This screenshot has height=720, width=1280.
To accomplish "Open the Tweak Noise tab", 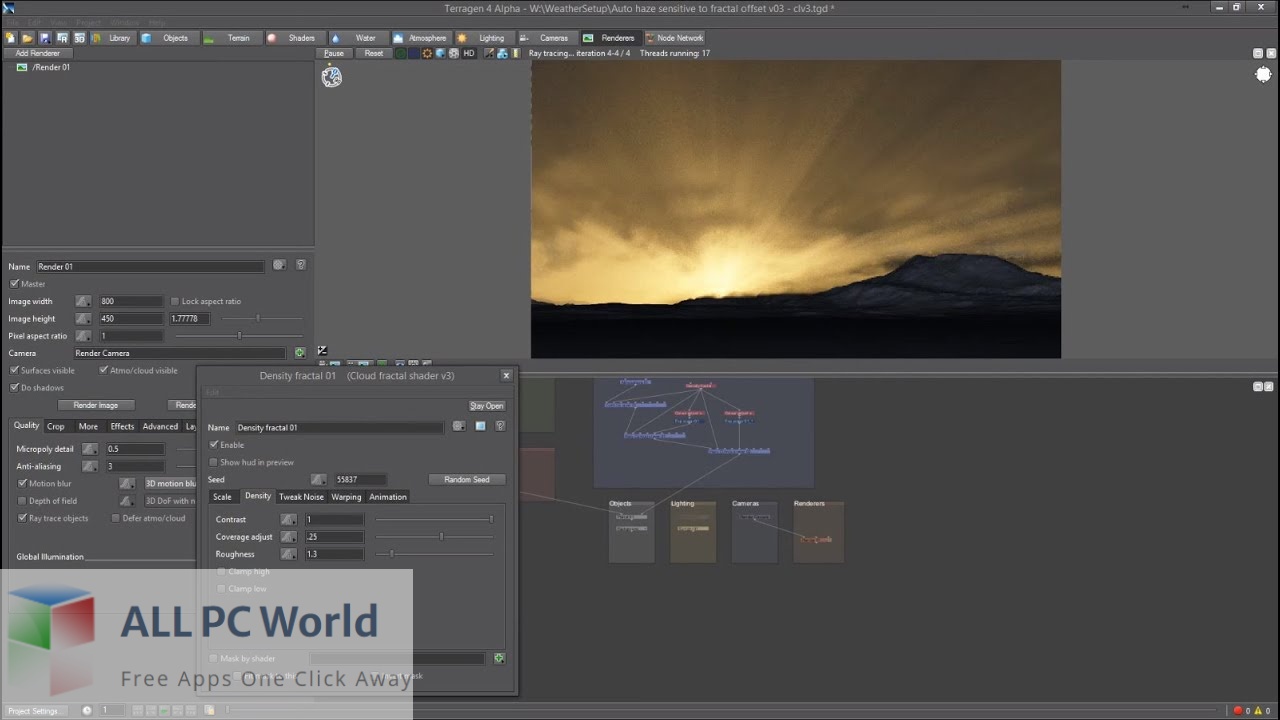I will 301,497.
